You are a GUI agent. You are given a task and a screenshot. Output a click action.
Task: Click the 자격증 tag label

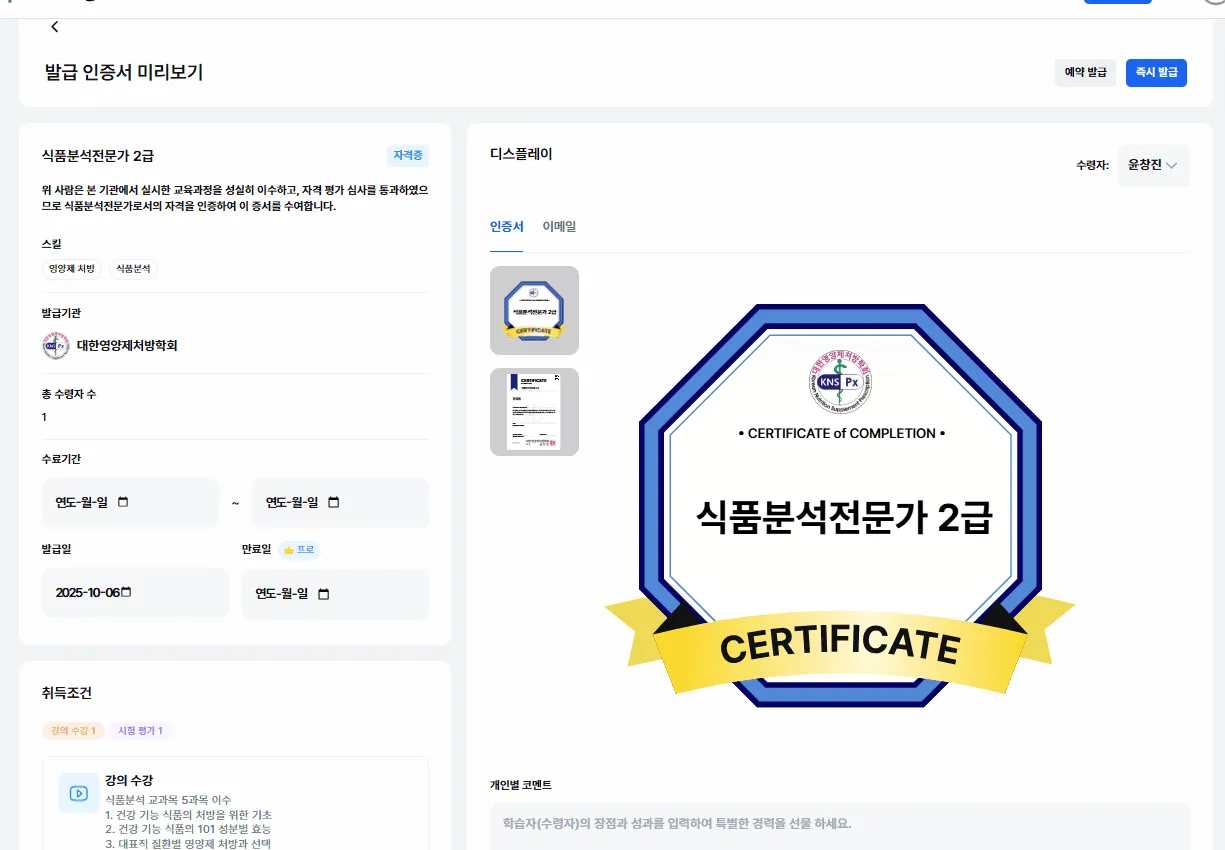point(408,156)
